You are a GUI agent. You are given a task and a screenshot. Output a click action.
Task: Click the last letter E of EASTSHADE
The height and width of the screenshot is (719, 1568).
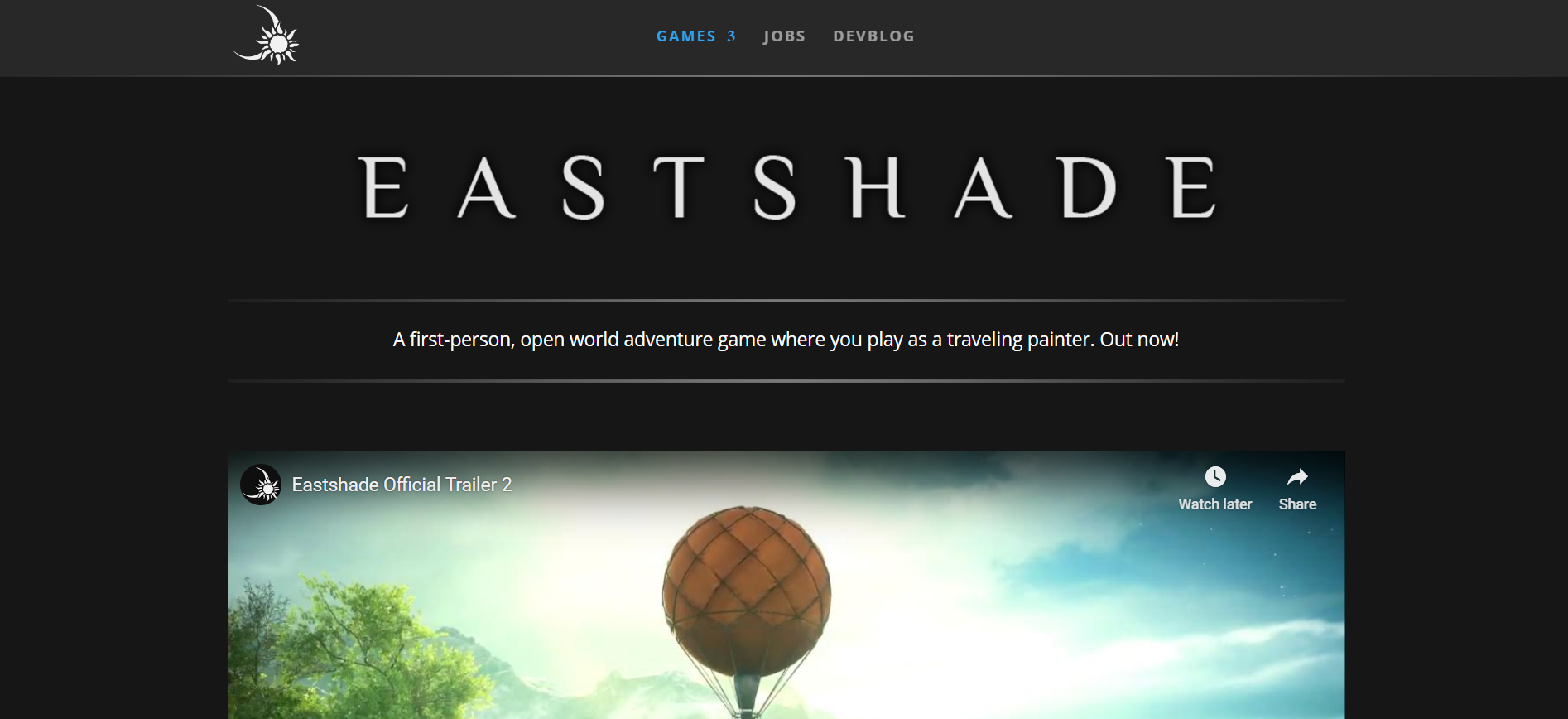[x=1193, y=188]
